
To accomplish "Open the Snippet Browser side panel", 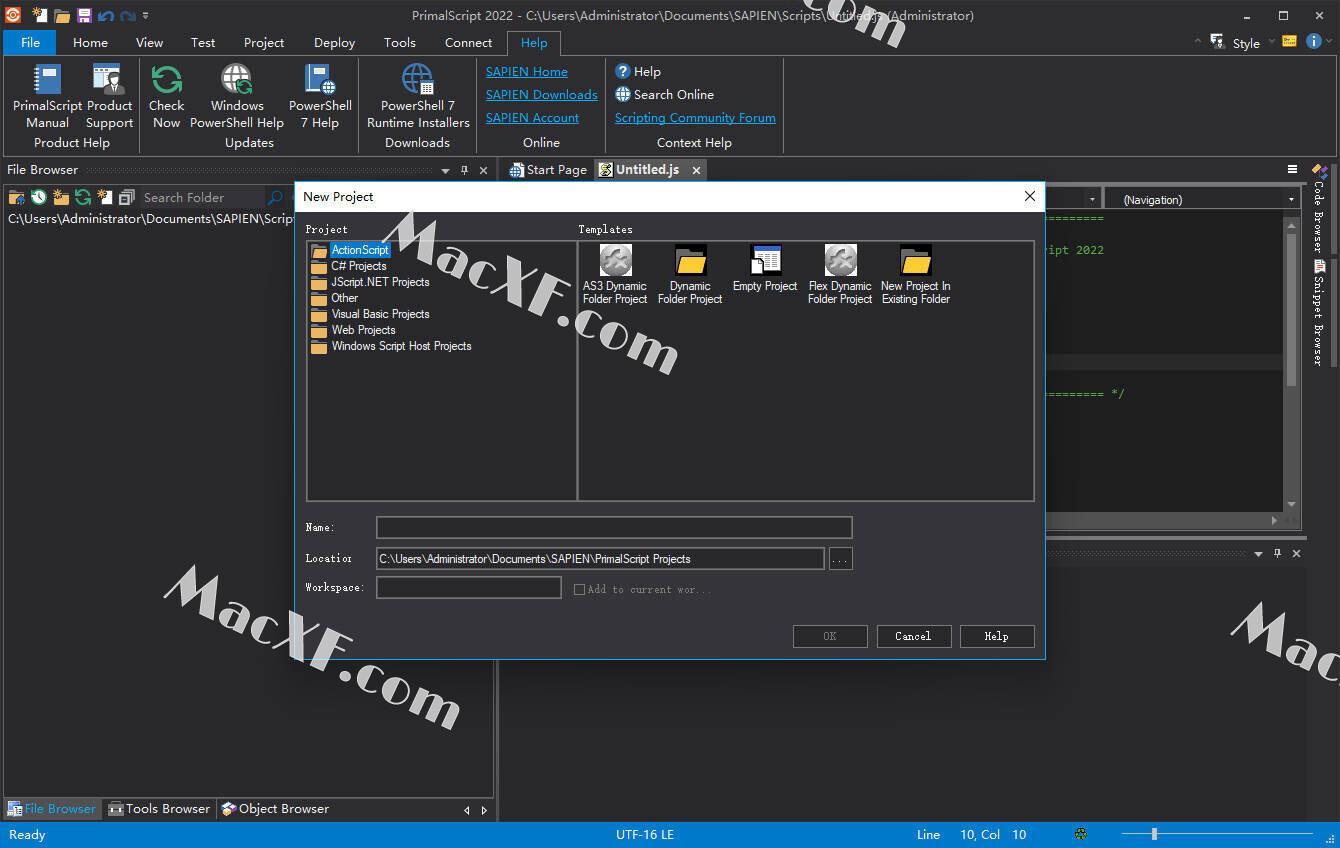I will pyautogui.click(x=1319, y=312).
